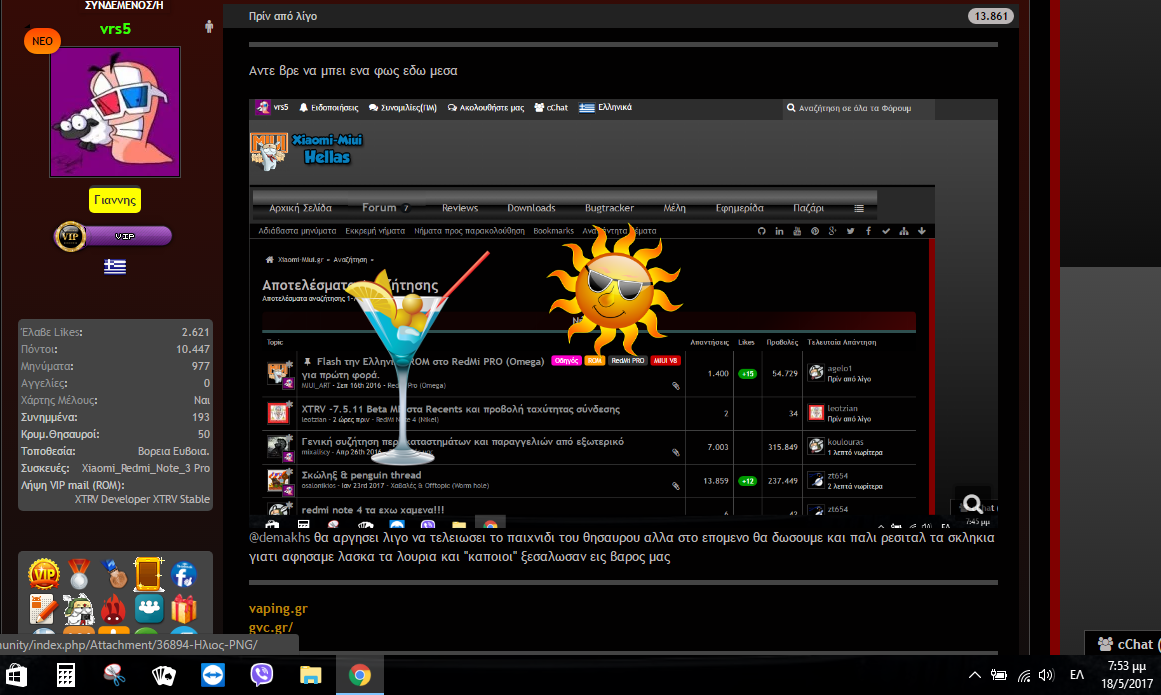Click the vrs5 avatar picture

[x=115, y=112]
